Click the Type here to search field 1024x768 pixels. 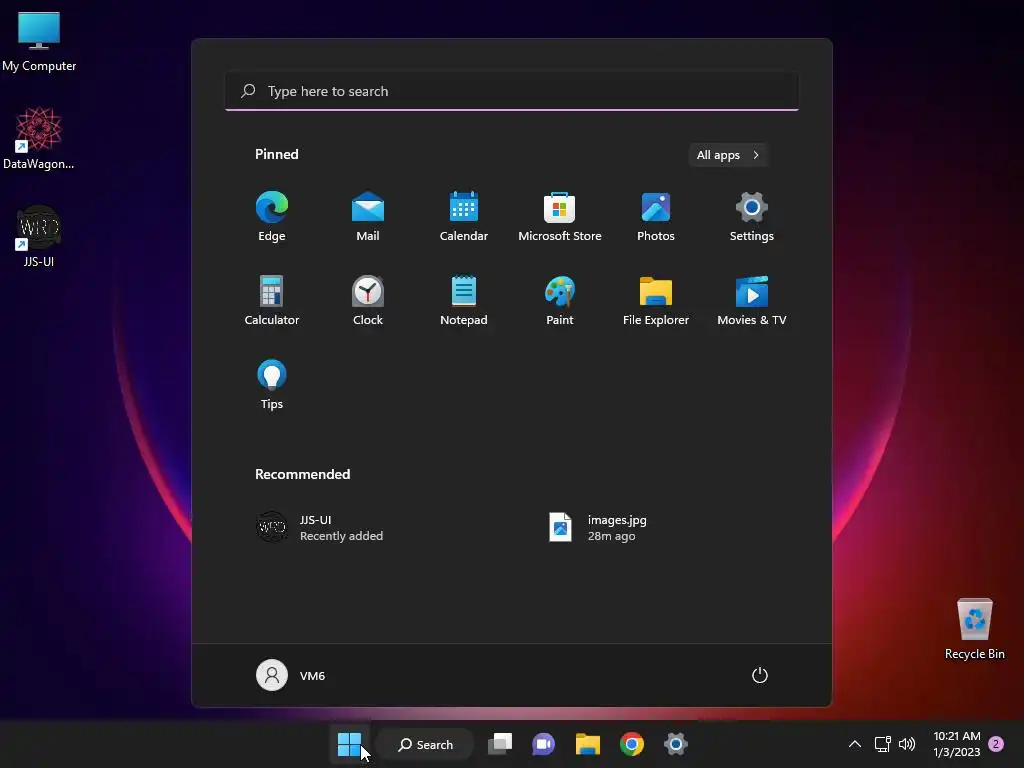(x=512, y=91)
